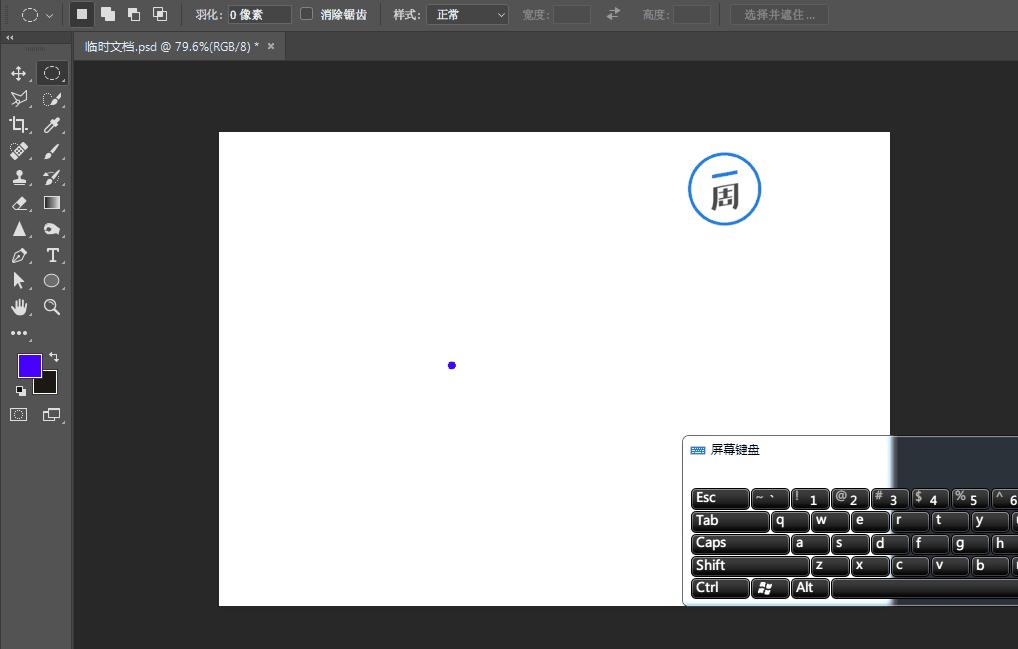Collapse the toolbar with double-arrow expander

(x=10, y=37)
